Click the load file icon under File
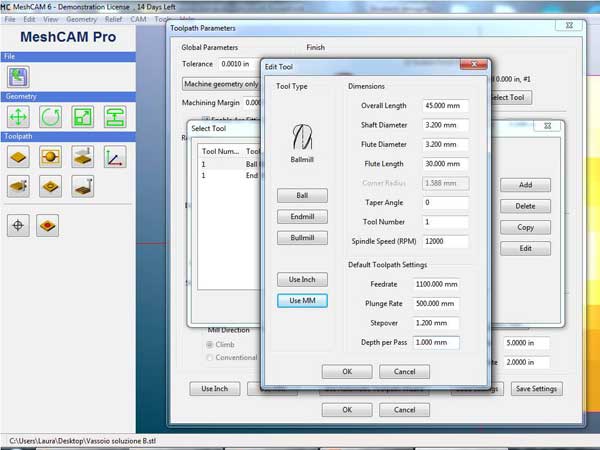This screenshot has width=600, height=450. point(18,77)
